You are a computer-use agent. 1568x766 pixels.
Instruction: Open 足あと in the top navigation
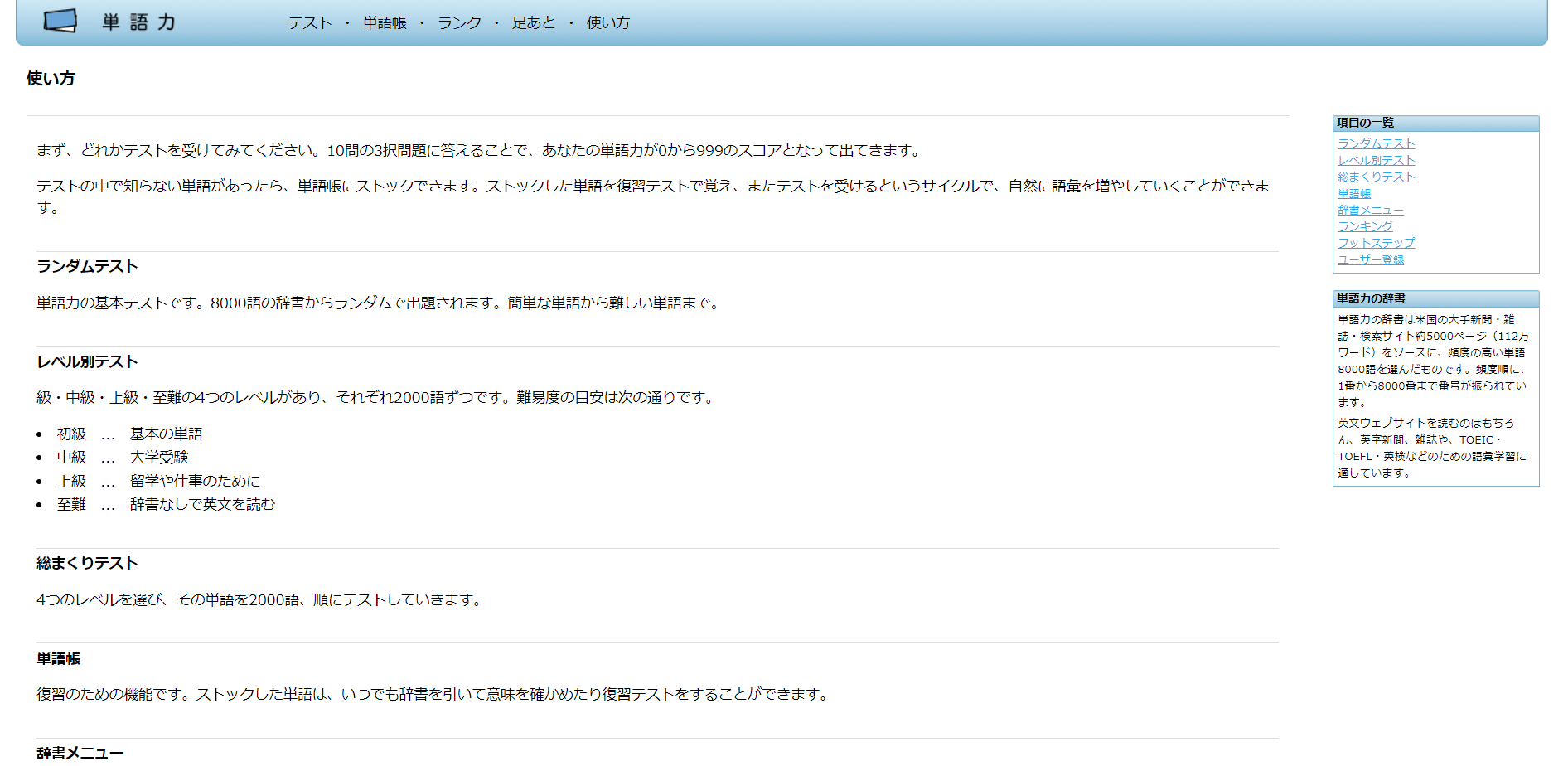click(x=534, y=23)
